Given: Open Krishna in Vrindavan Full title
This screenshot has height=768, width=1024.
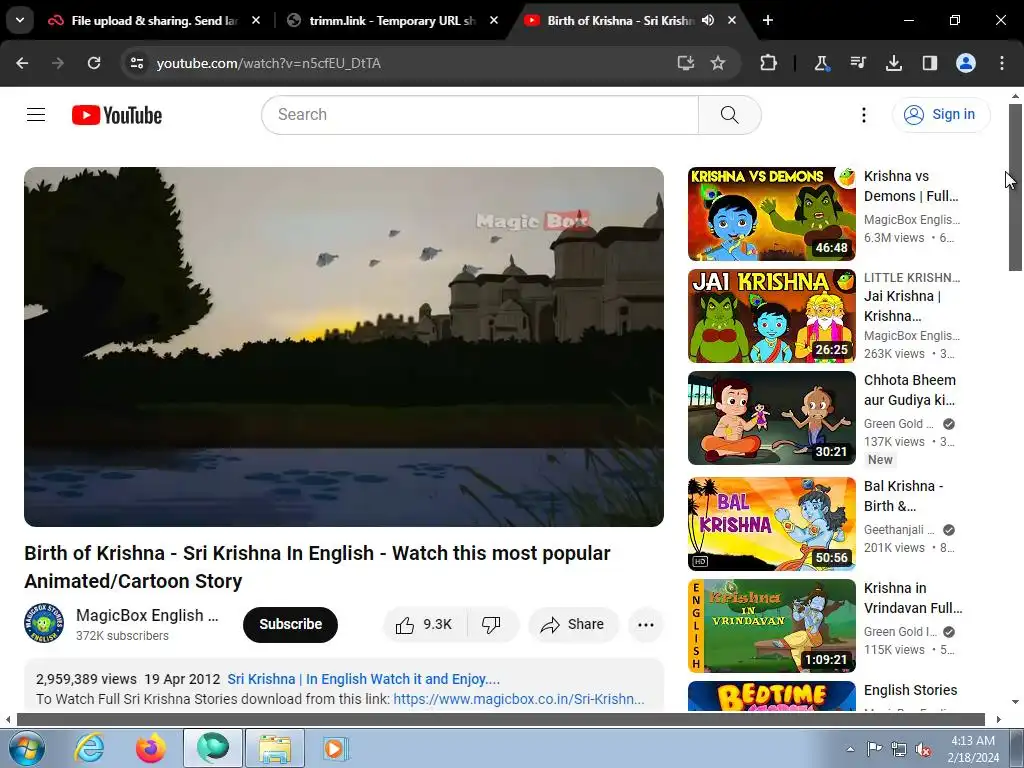Looking at the screenshot, I should [x=913, y=598].
